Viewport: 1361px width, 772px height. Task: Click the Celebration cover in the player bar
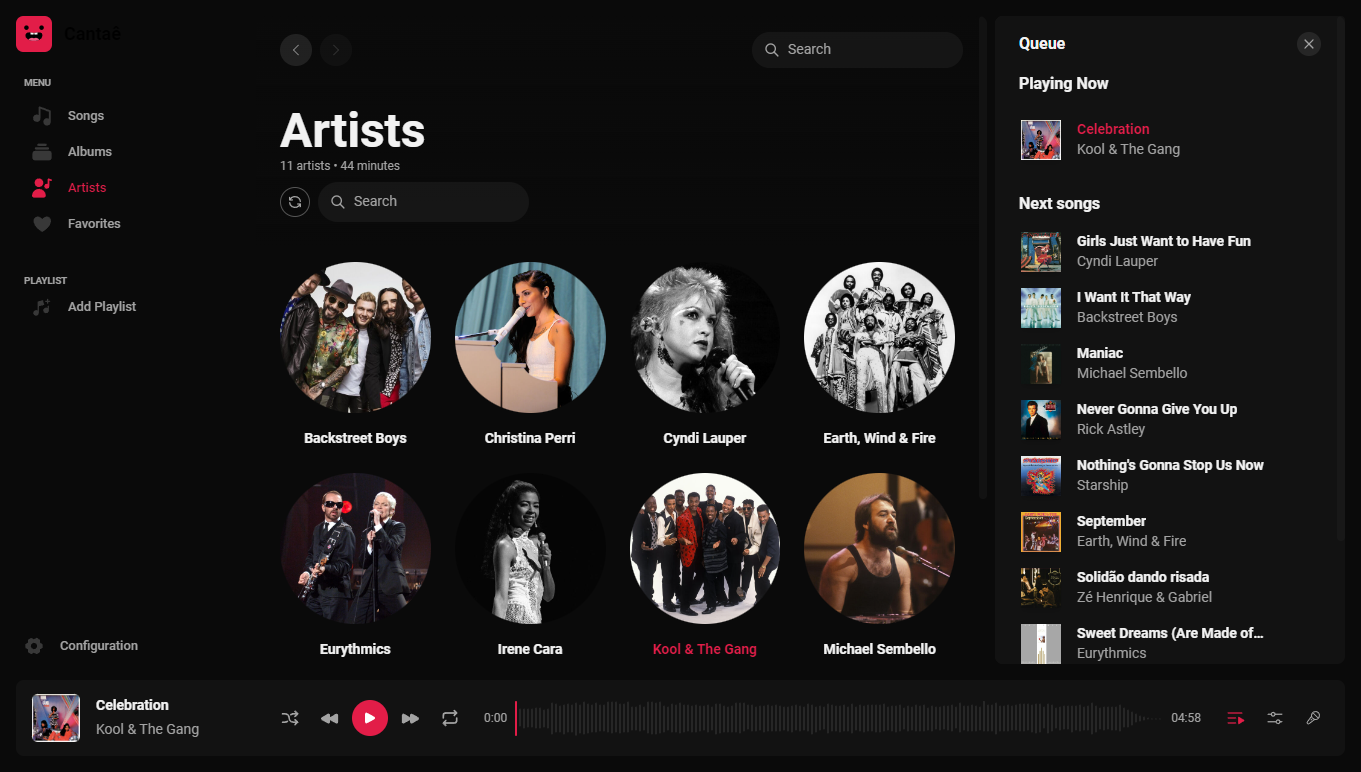point(56,718)
